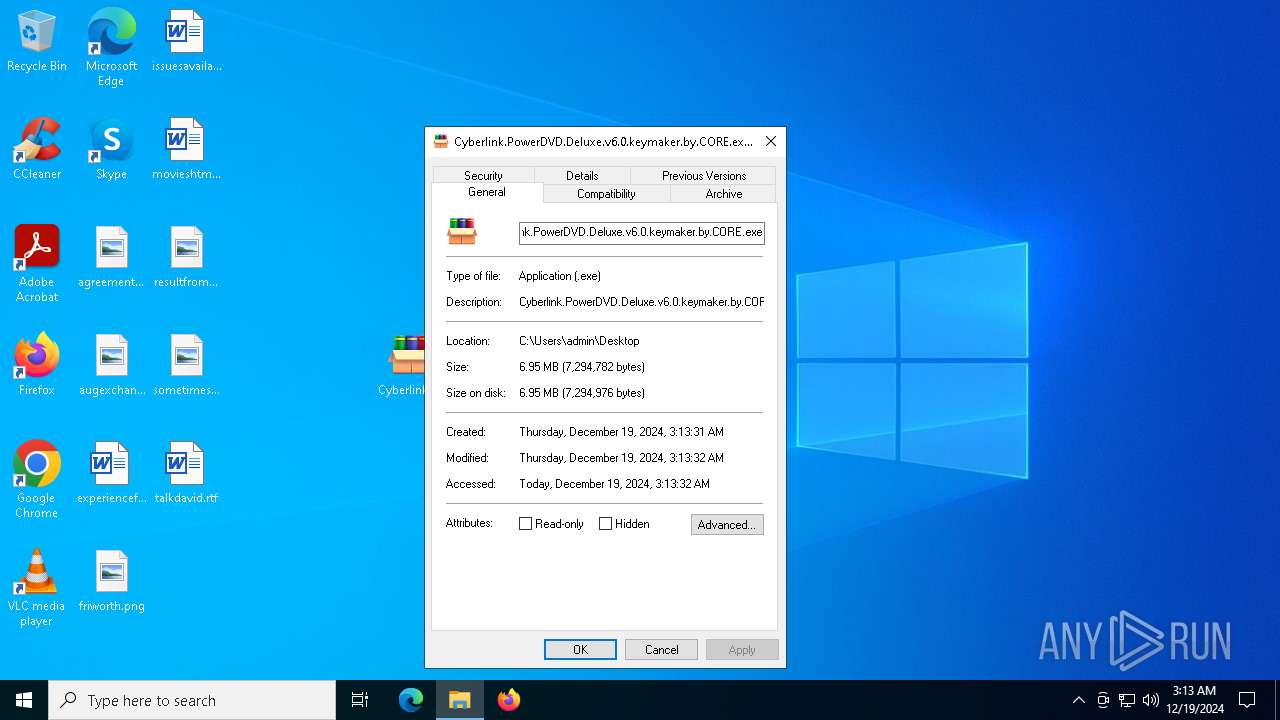The image size is (1280, 720).
Task: Switch to the Security tab
Action: pos(483,175)
